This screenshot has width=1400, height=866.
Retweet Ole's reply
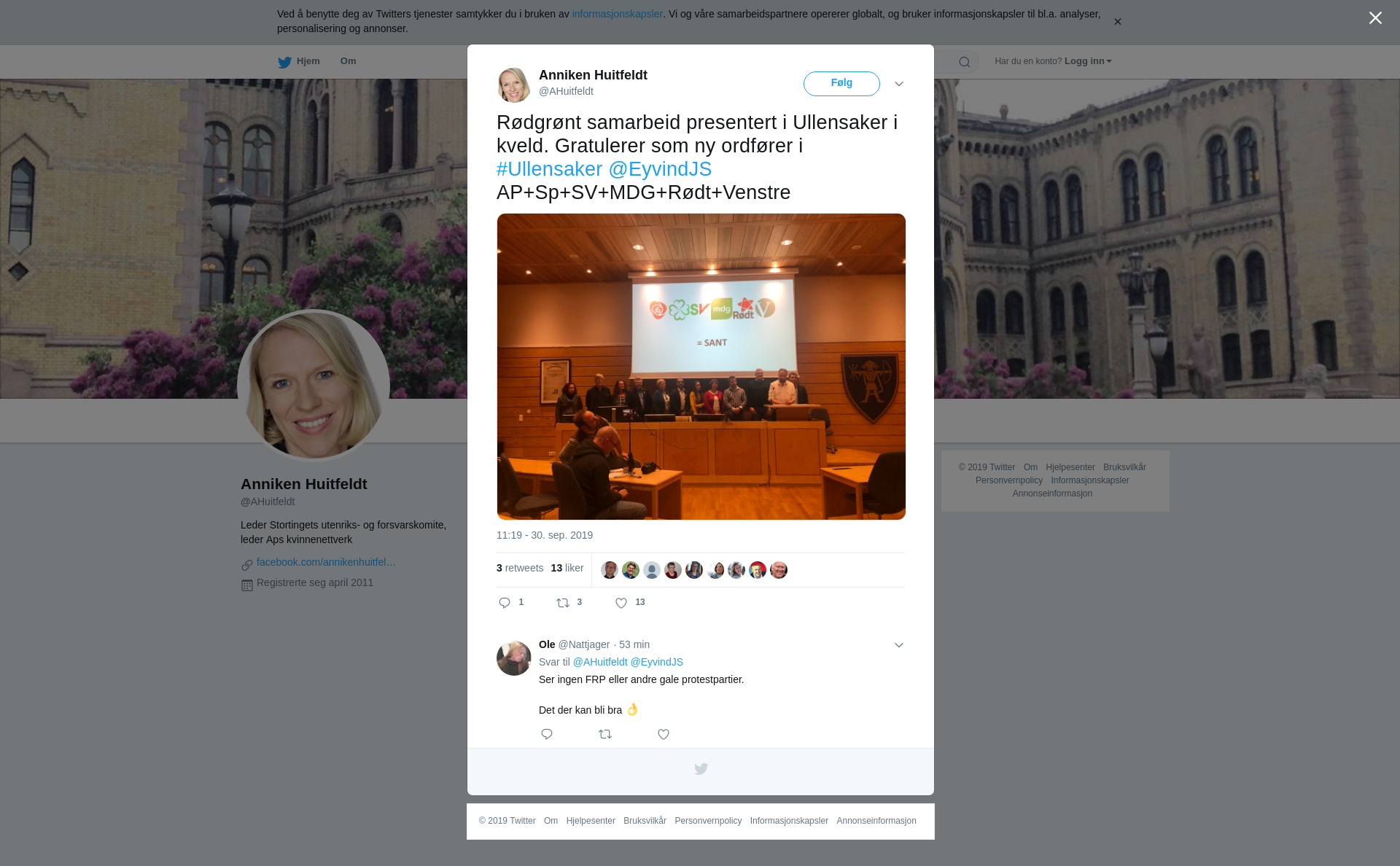605,734
